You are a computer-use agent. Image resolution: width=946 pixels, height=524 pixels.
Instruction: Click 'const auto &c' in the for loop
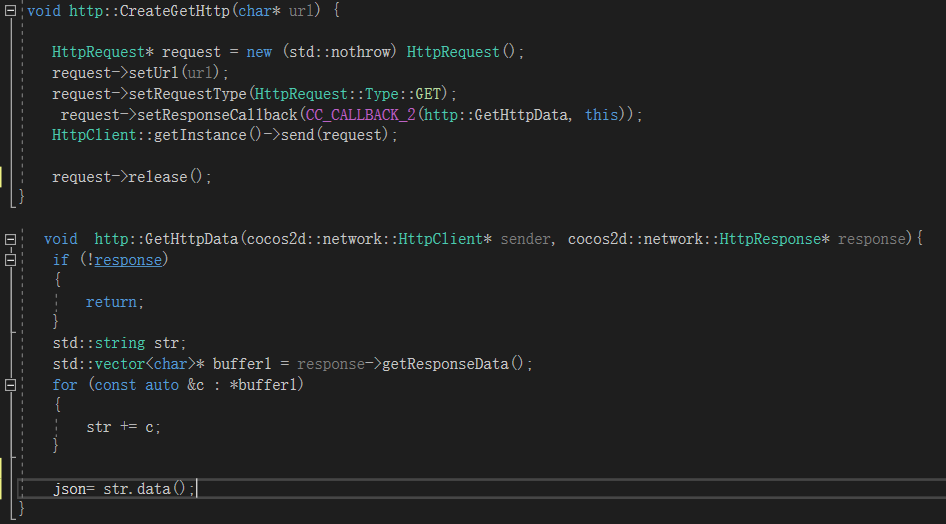click(x=149, y=385)
